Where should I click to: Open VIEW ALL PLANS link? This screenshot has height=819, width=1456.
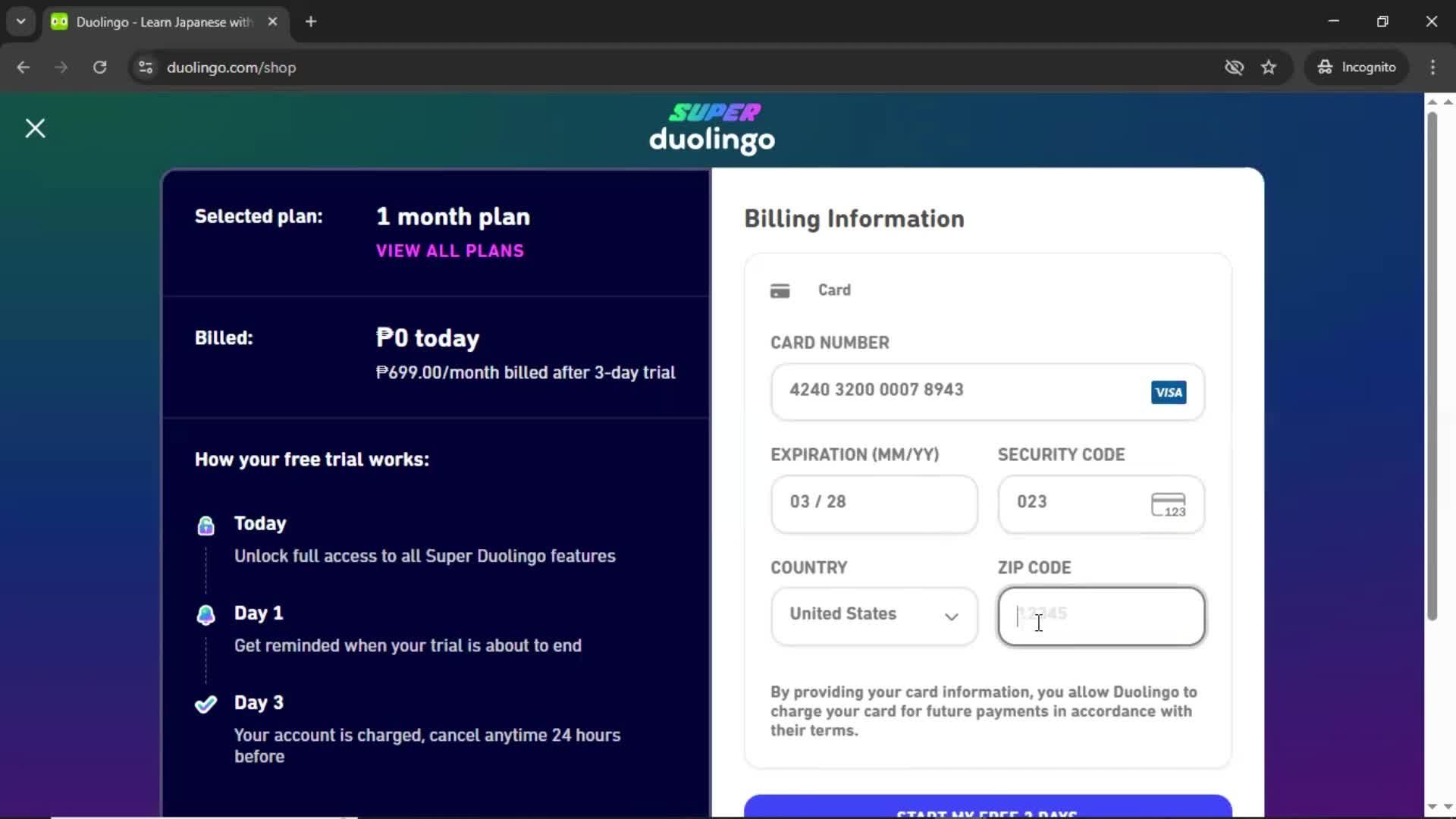pyautogui.click(x=449, y=251)
